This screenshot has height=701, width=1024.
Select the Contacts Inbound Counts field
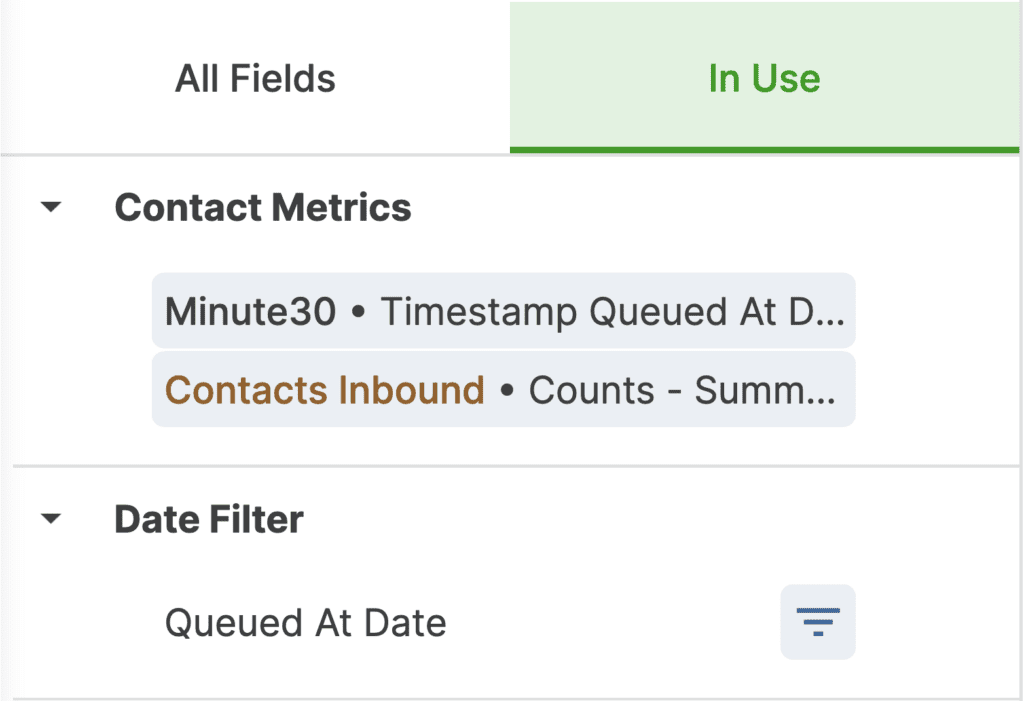tap(504, 389)
